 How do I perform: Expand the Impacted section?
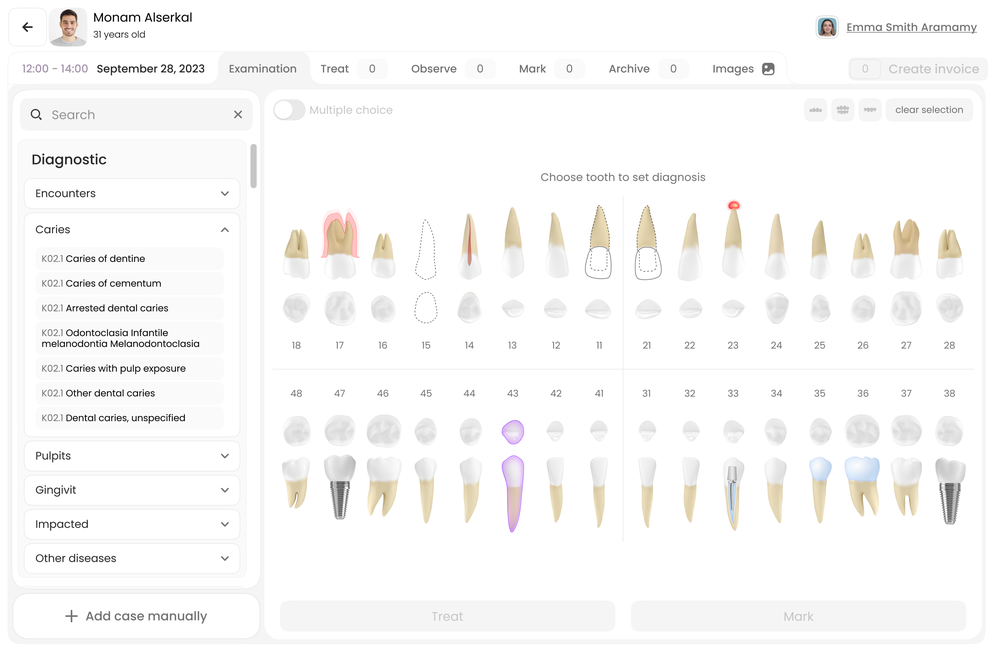(132, 524)
